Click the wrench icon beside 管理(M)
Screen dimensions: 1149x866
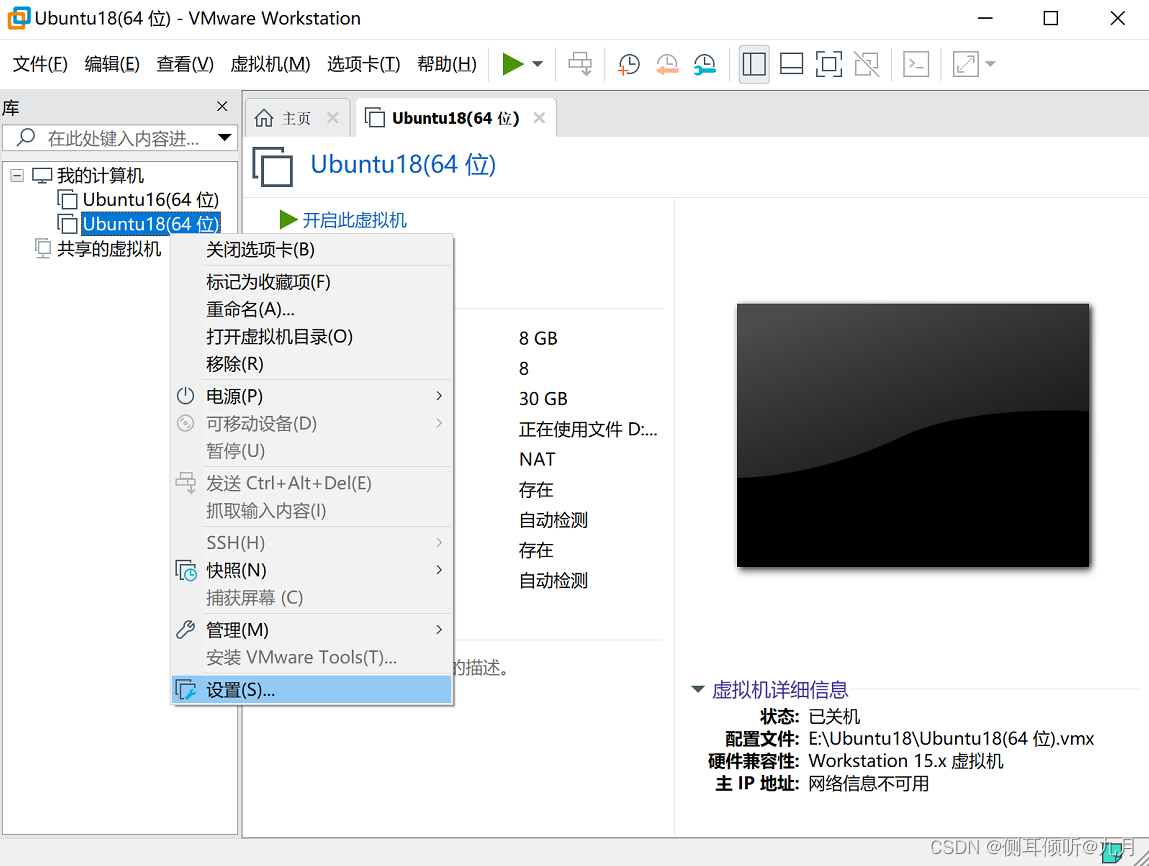pyautogui.click(x=185, y=630)
